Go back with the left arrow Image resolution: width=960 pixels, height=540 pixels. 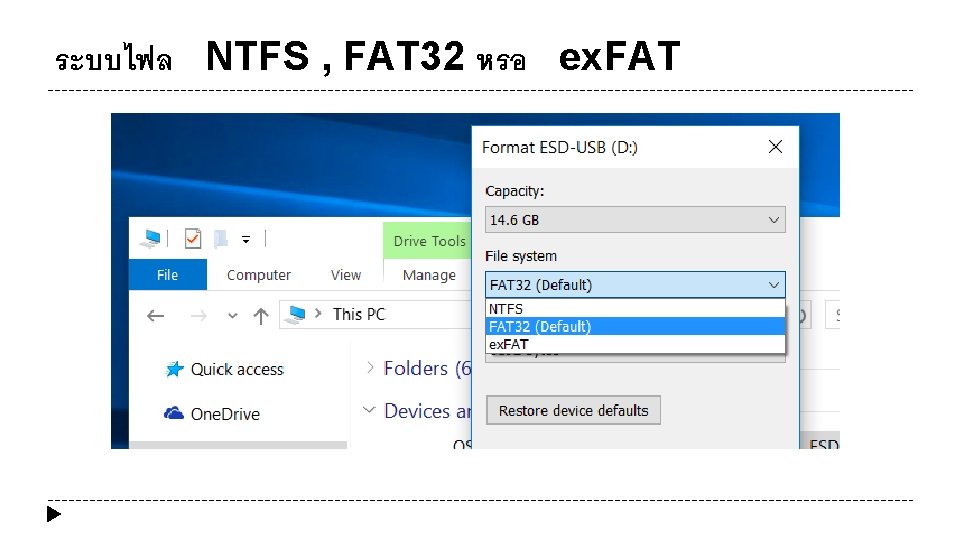(156, 315)
